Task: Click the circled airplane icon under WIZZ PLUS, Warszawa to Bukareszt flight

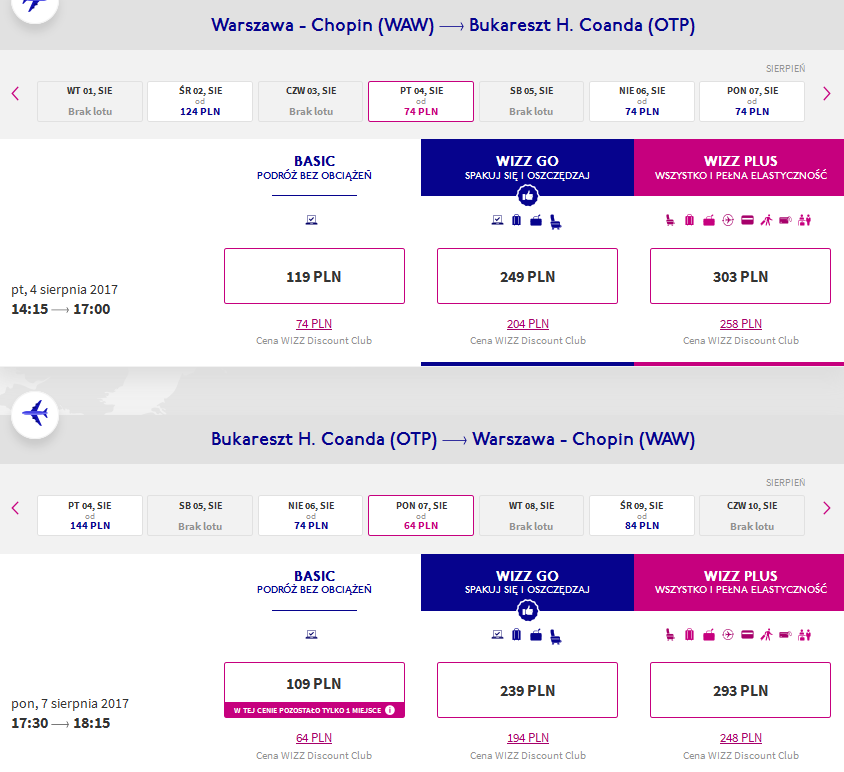Action: pyautogui.click(x=728, y=220)
